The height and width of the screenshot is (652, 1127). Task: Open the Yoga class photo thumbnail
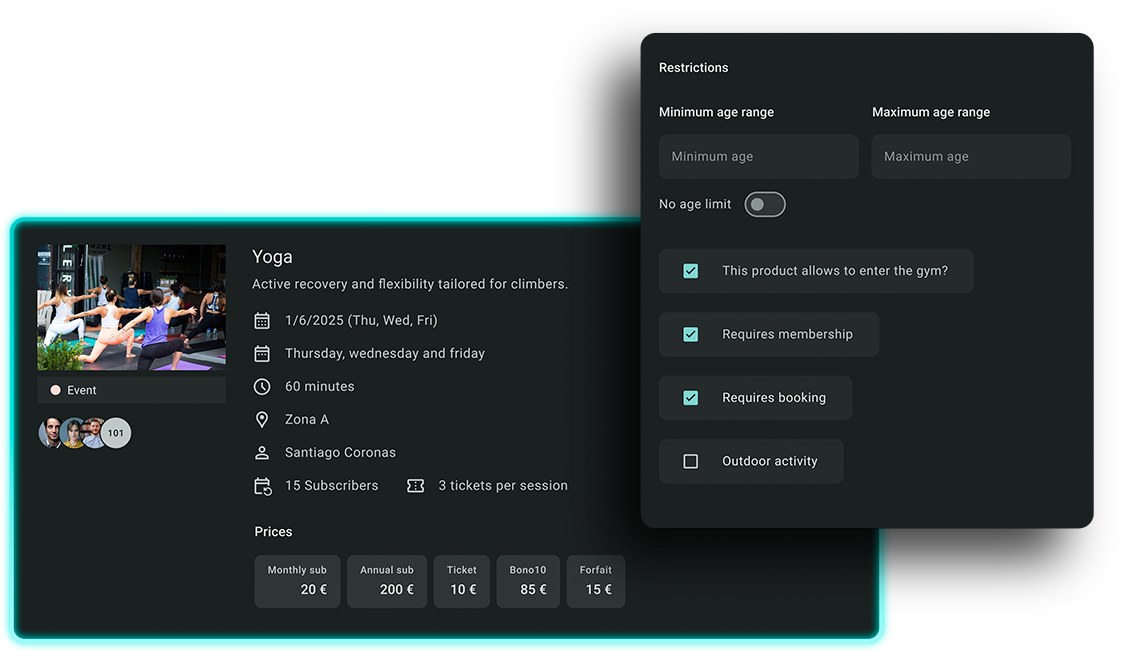131,308
